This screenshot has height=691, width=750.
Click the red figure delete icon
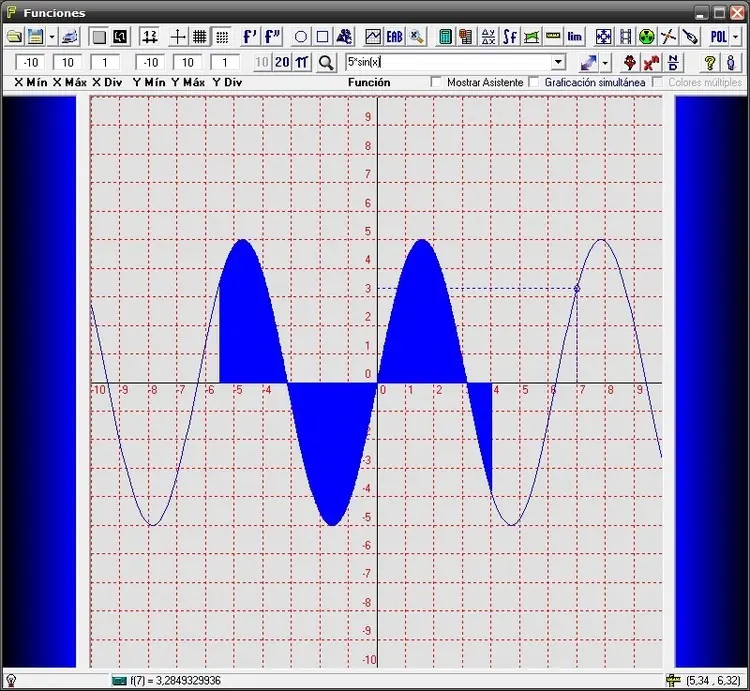pos(629,63)
